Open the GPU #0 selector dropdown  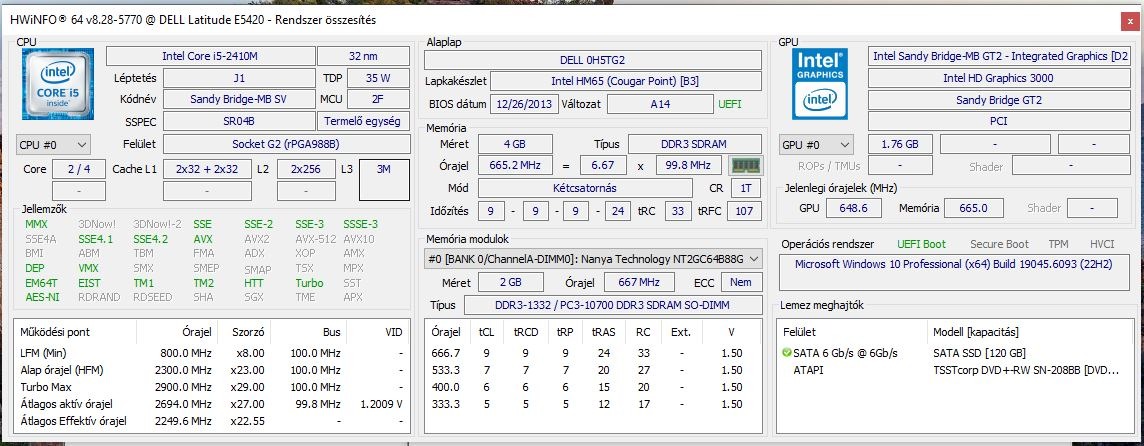[816, 145]
